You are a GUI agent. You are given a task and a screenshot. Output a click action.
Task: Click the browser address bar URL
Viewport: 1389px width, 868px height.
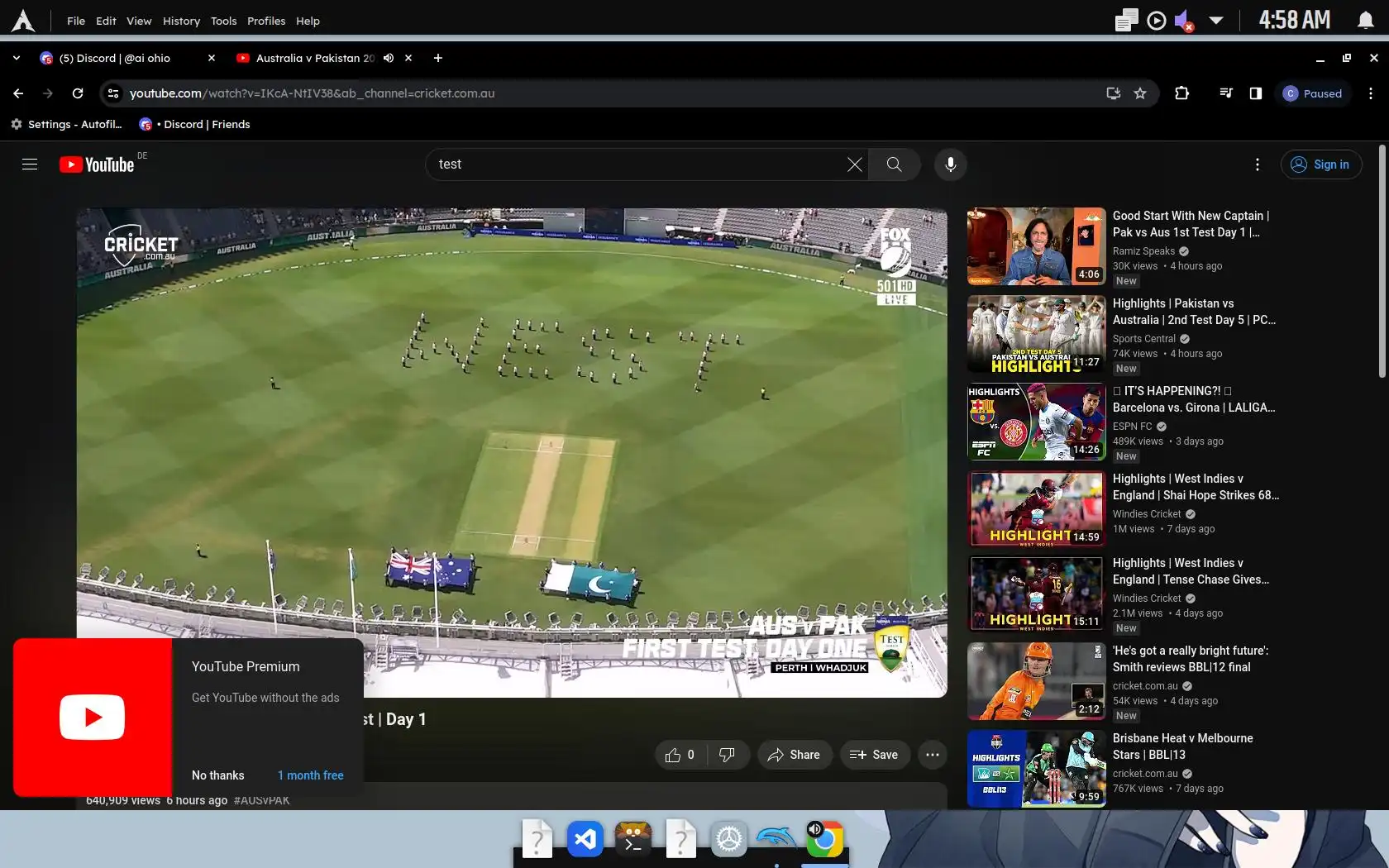[312, 93]
